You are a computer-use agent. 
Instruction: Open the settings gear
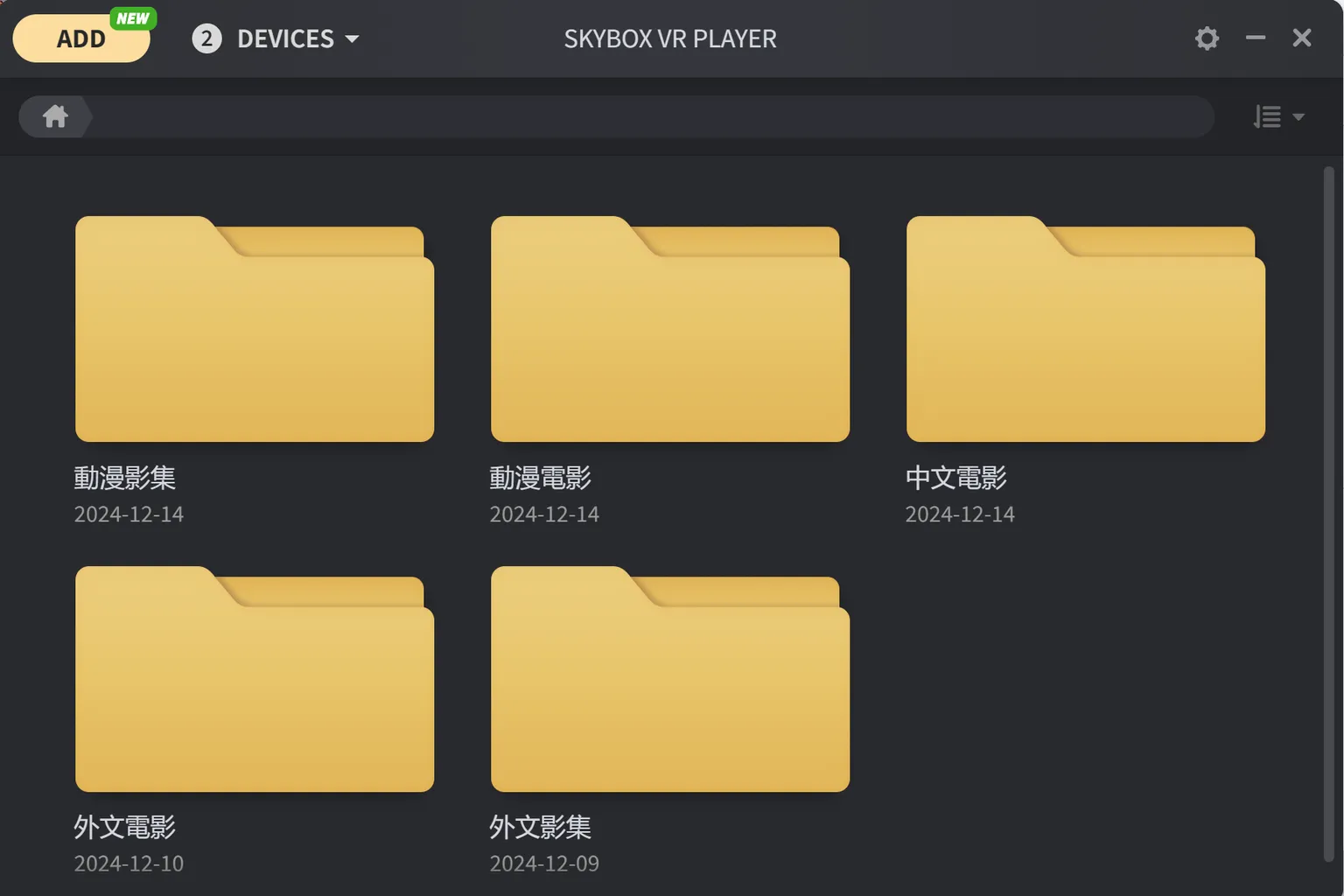click(x=1207, y=38)
